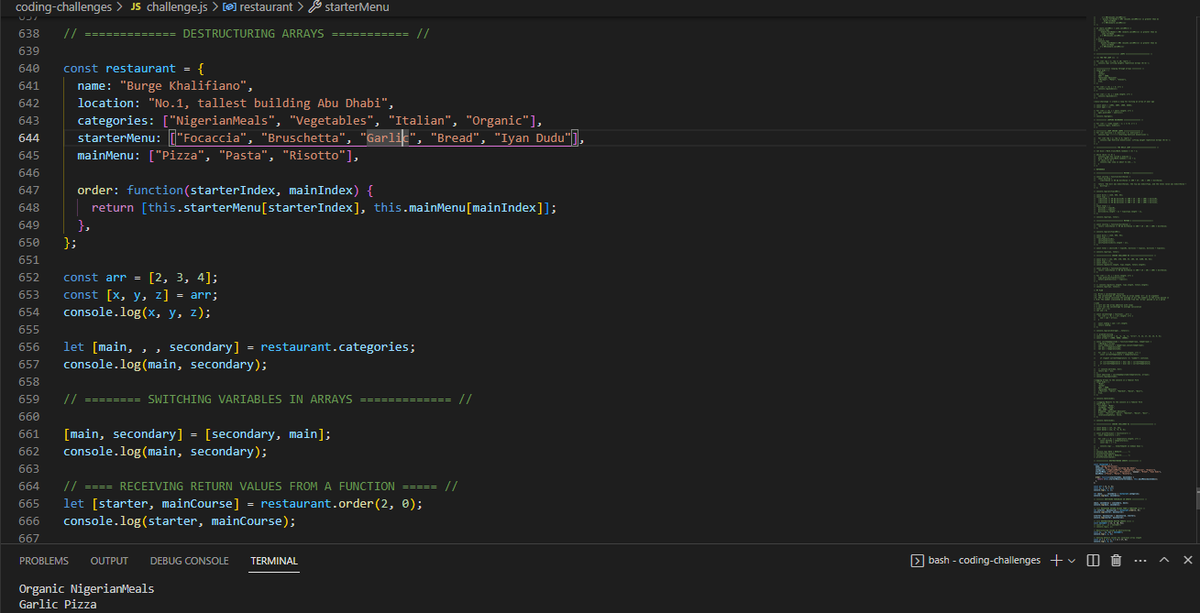1200x613 pixels.
Task: Open the restaurant breadcrumb symbol
Action: point(266,7)
